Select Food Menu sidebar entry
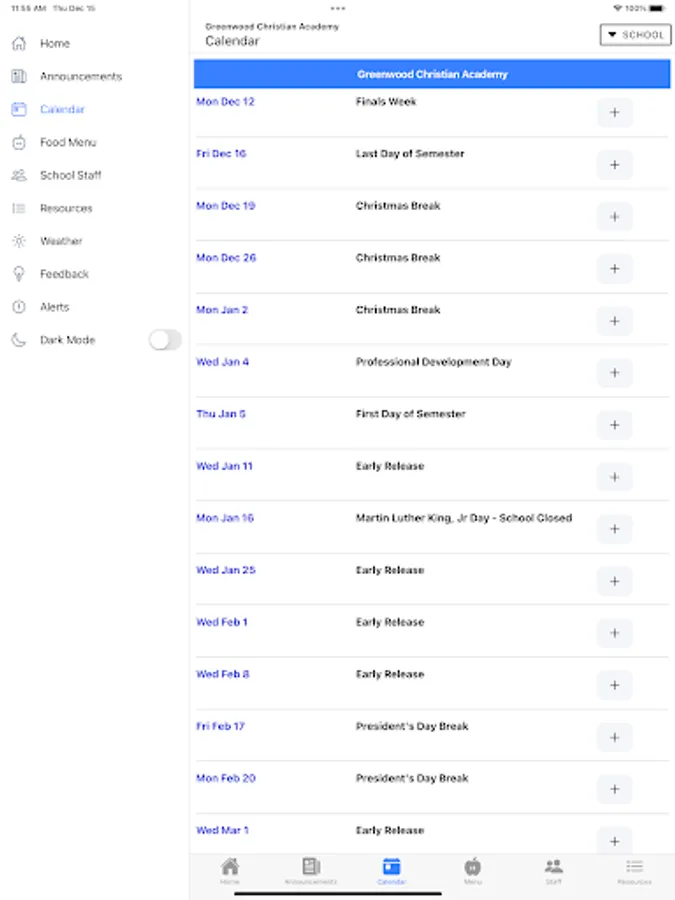The height and width of the screenshot is (900, 675). click(68, 142)
